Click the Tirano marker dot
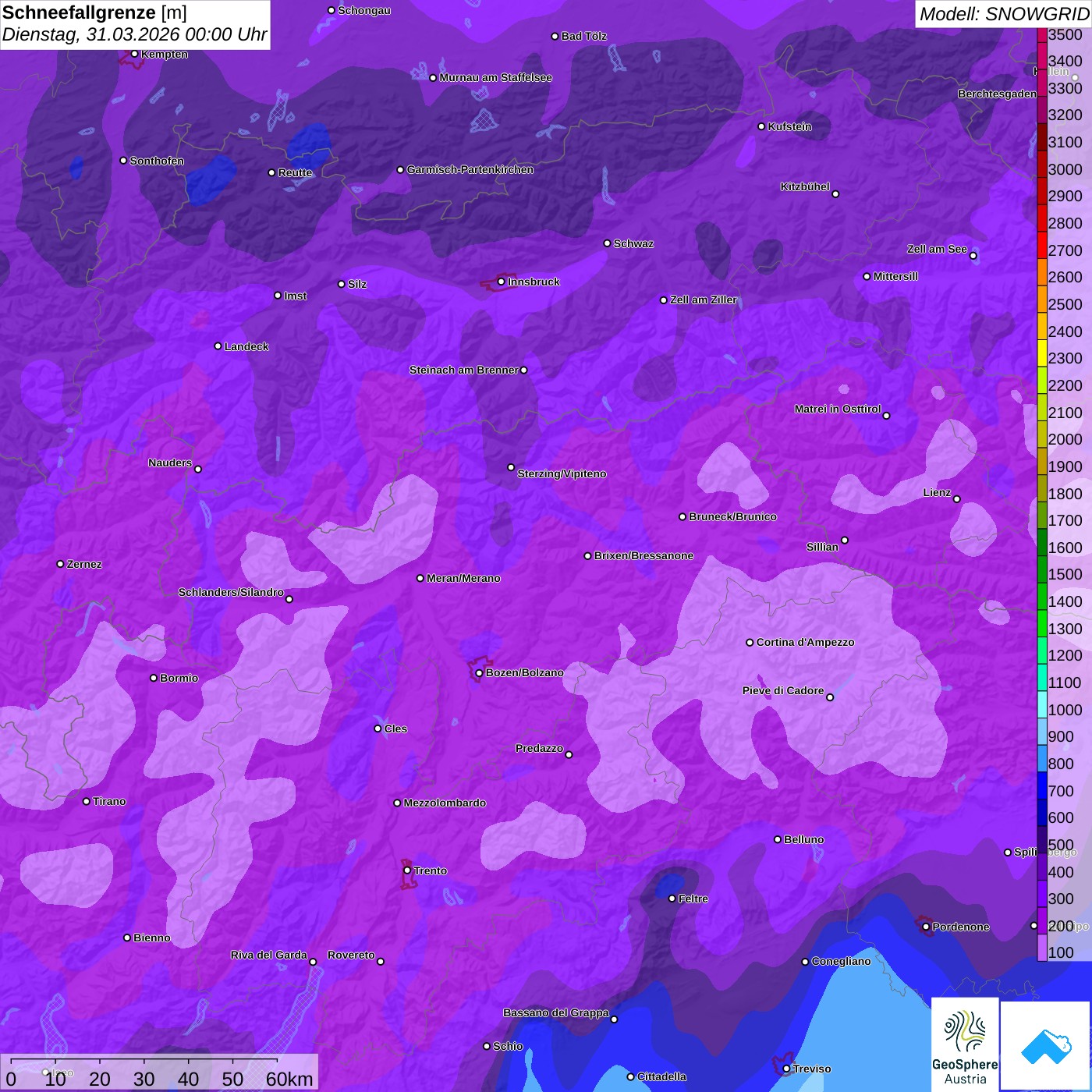1092x1092 pixels. click(87, 801)
